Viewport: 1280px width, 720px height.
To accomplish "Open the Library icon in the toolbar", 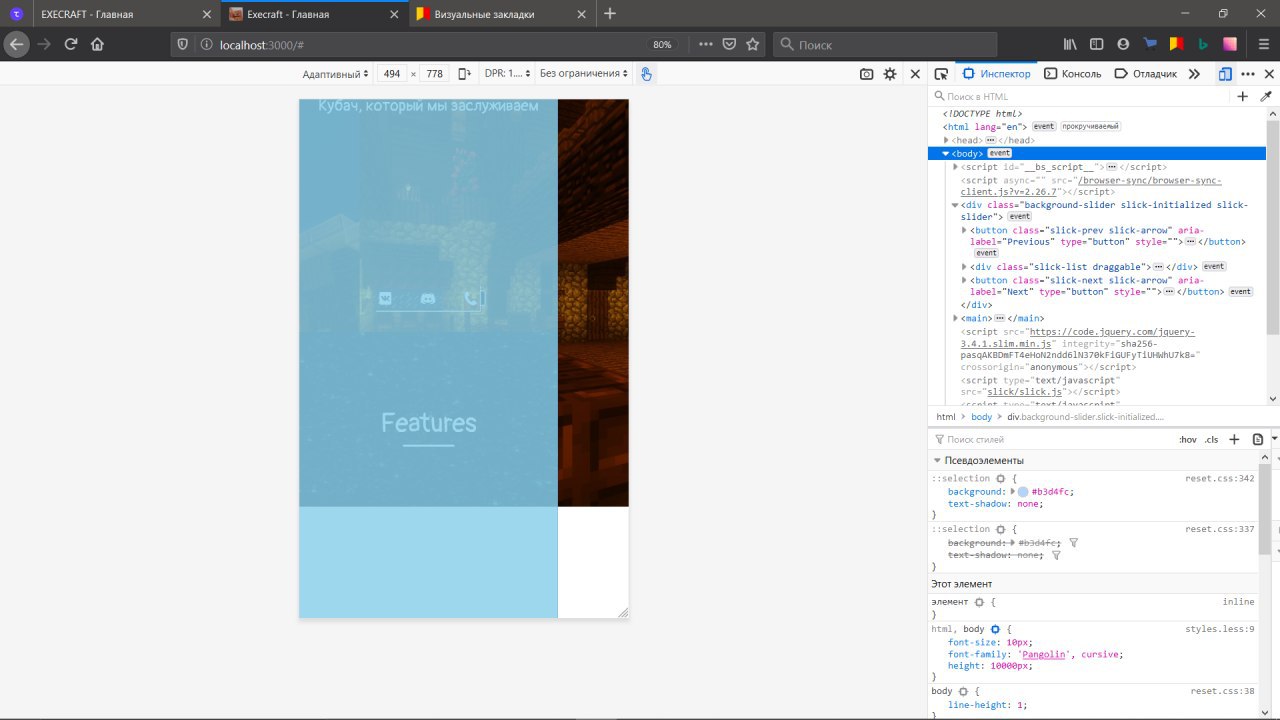I will [x=1070, y=44].
